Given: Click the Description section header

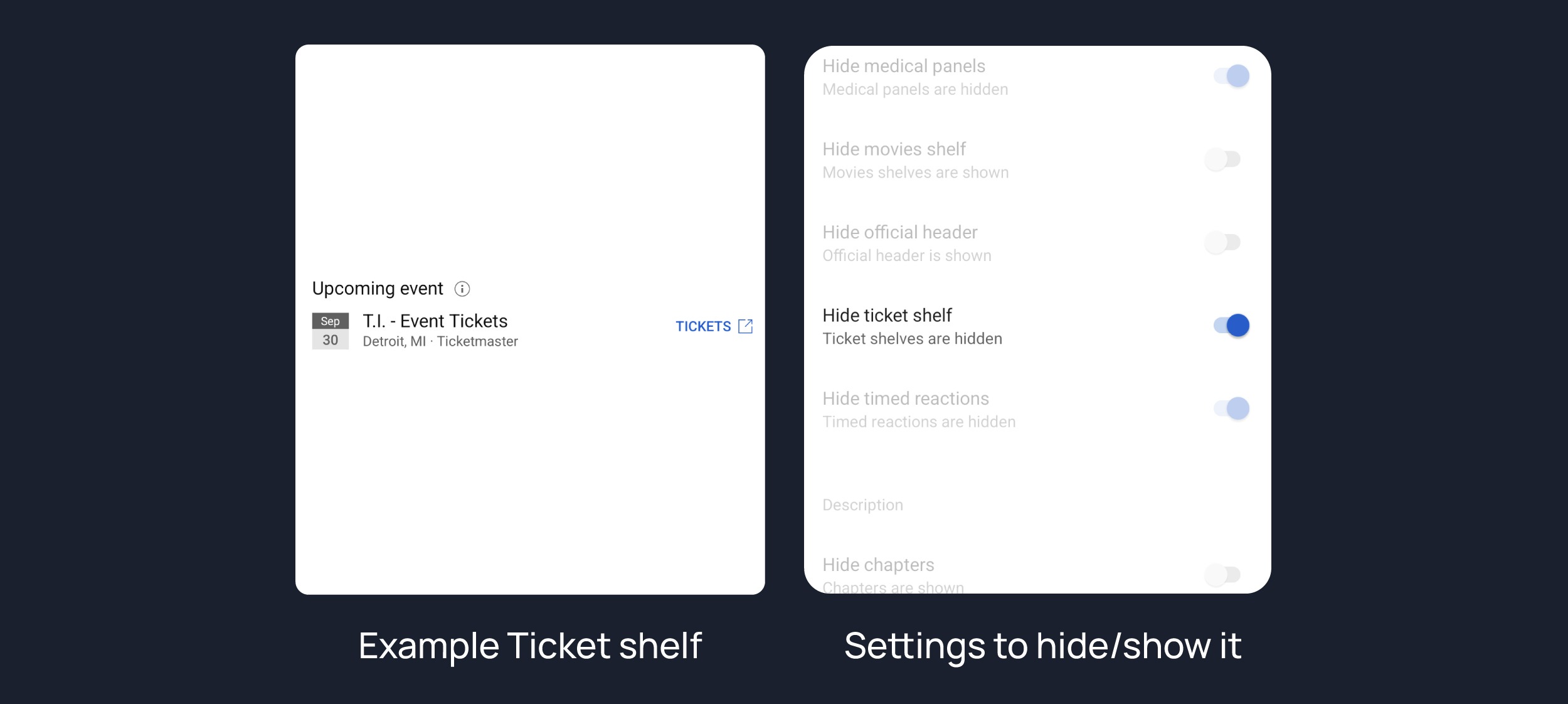Looking at the screenshot, I should [x=862, y=505].
